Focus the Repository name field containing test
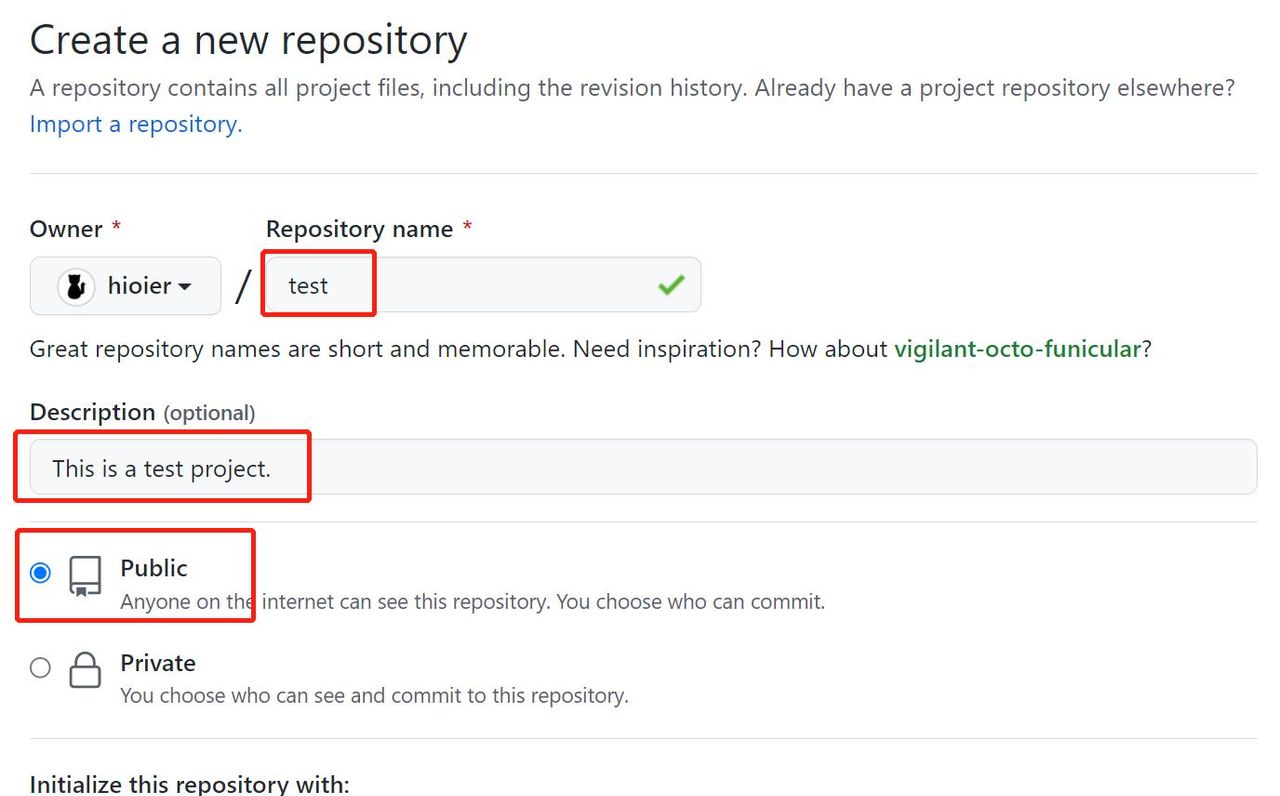This screenshot has height=796, width=1280. (x=480, y=286)
